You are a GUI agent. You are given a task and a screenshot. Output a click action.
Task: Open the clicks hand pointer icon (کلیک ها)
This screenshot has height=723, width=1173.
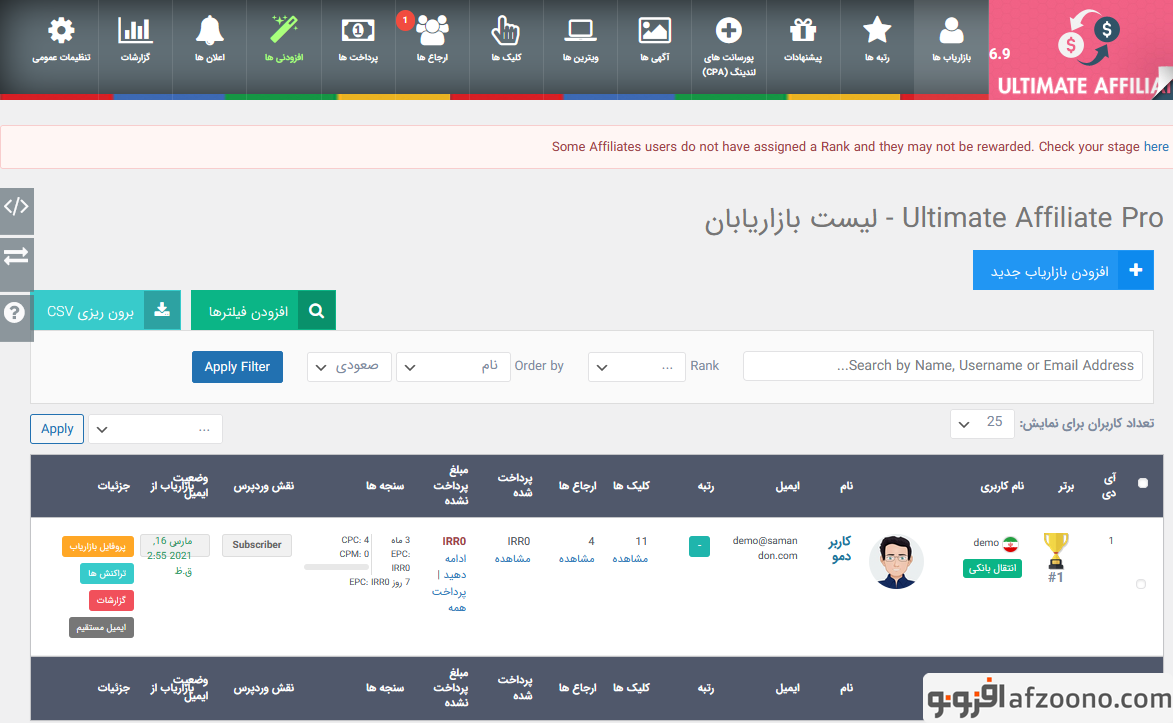(506, 31)
